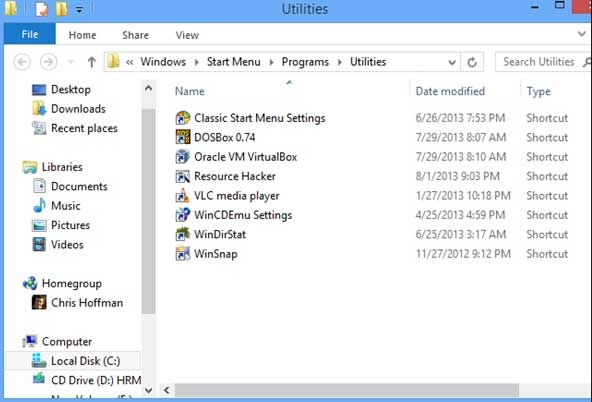592x402 pixels.
Task: Click the sidebar scroll up arrow
Action: coord(149,88)
